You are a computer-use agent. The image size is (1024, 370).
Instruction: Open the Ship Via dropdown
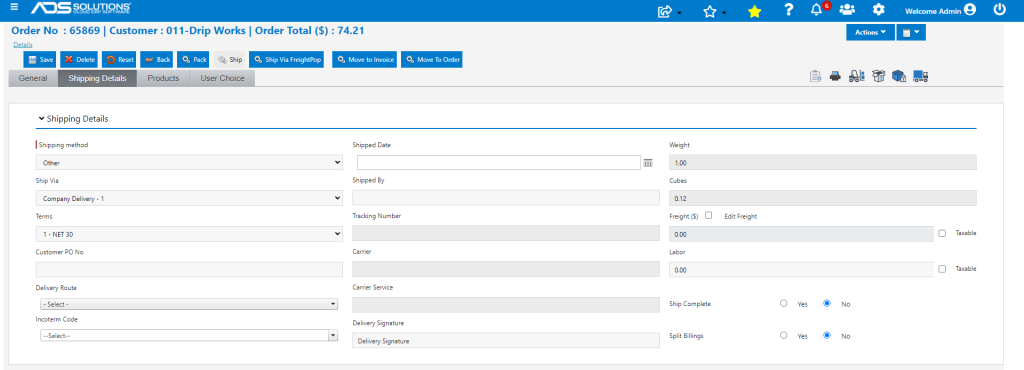pos(189,198)
